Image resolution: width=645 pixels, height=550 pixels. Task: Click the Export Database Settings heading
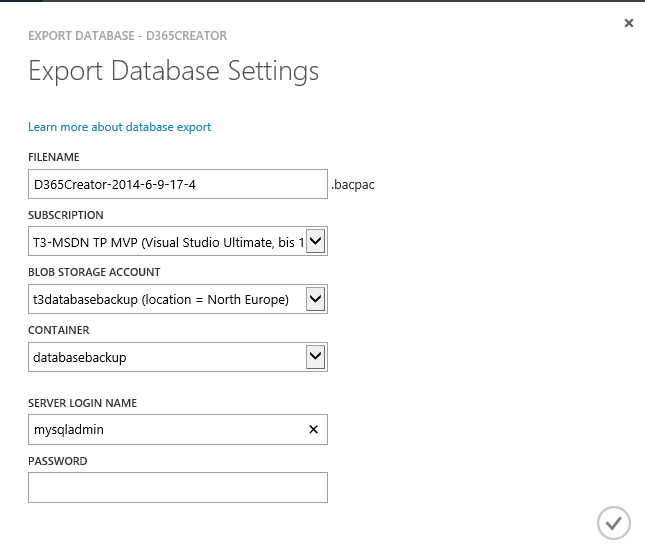174,72
